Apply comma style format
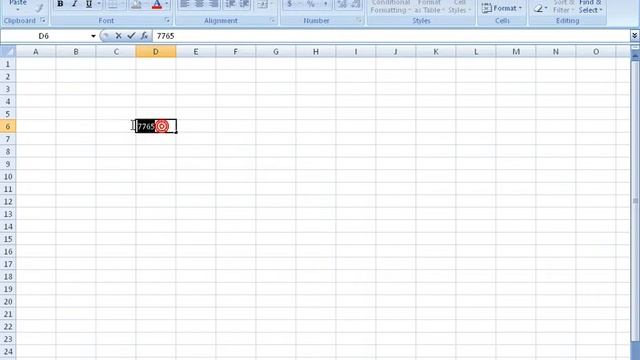 tap(325, 4)
